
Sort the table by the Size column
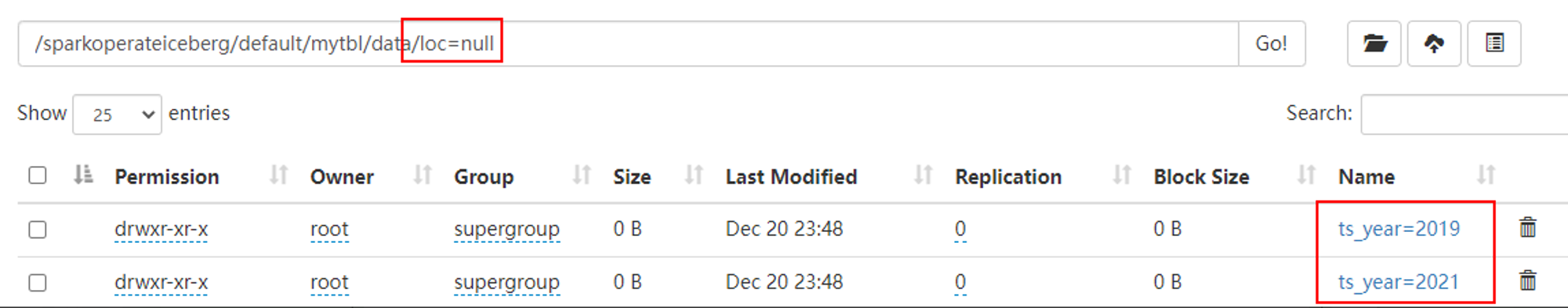[632, 176]
